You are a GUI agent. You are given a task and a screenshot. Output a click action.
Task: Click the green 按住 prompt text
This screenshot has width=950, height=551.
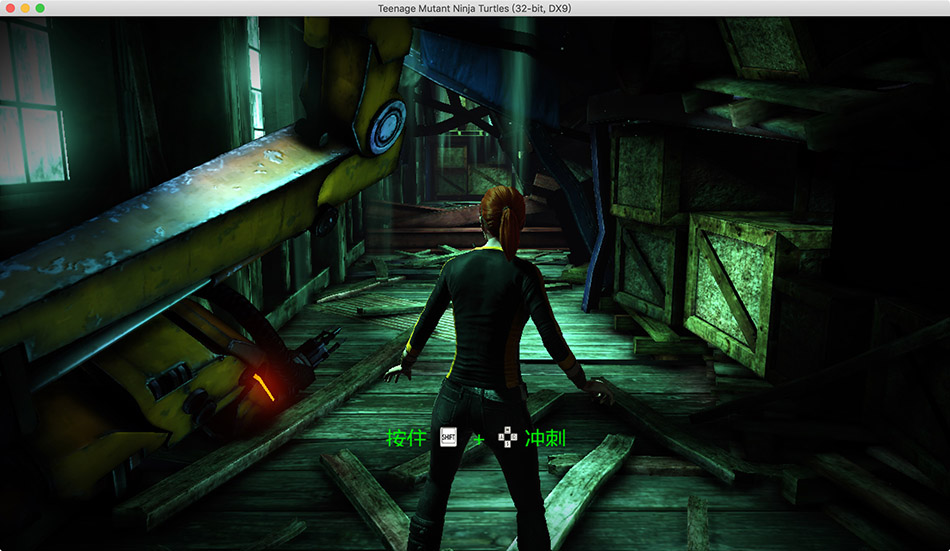coord(407,438)
